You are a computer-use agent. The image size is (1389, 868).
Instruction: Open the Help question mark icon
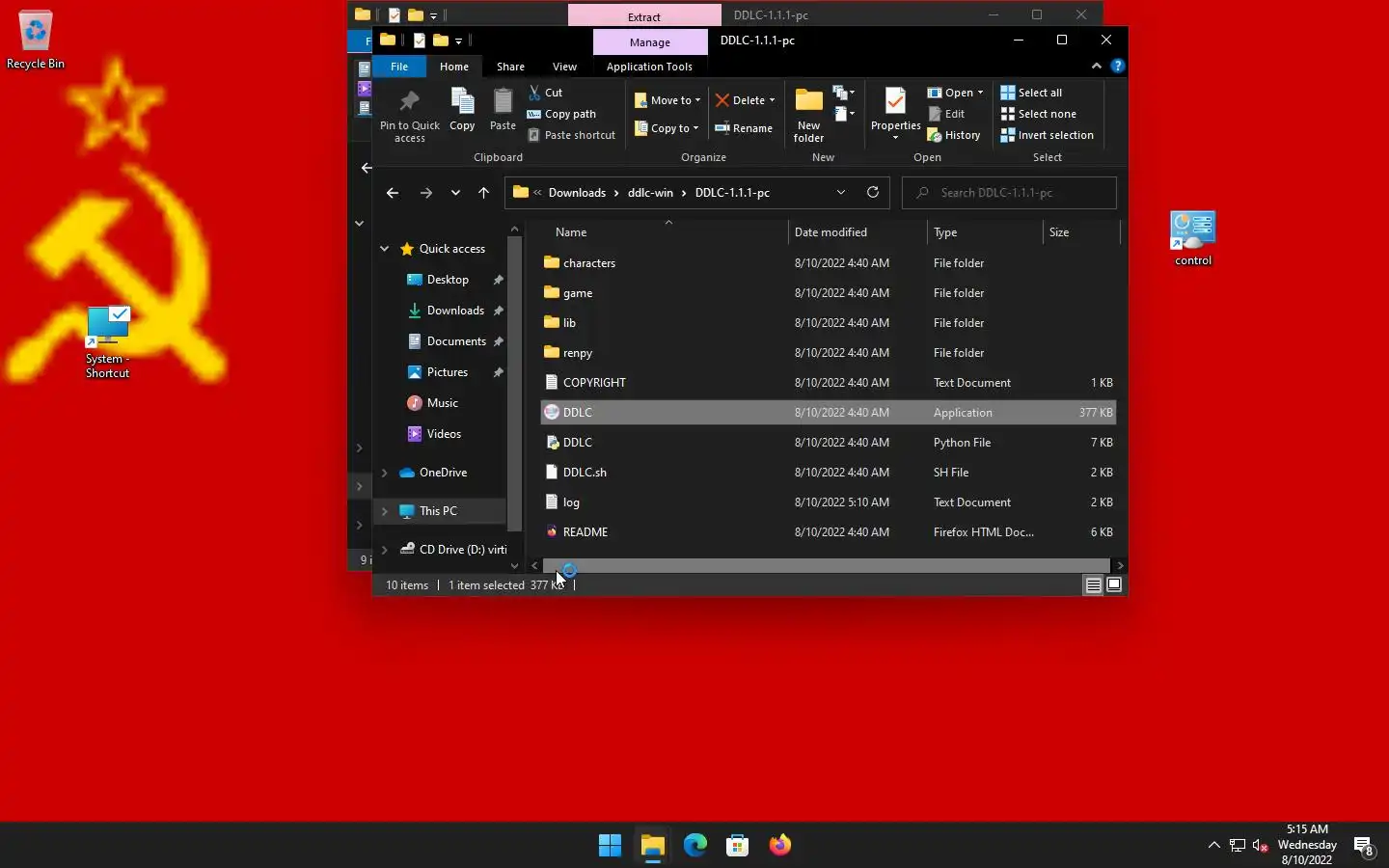click(x=1117, y=66)
